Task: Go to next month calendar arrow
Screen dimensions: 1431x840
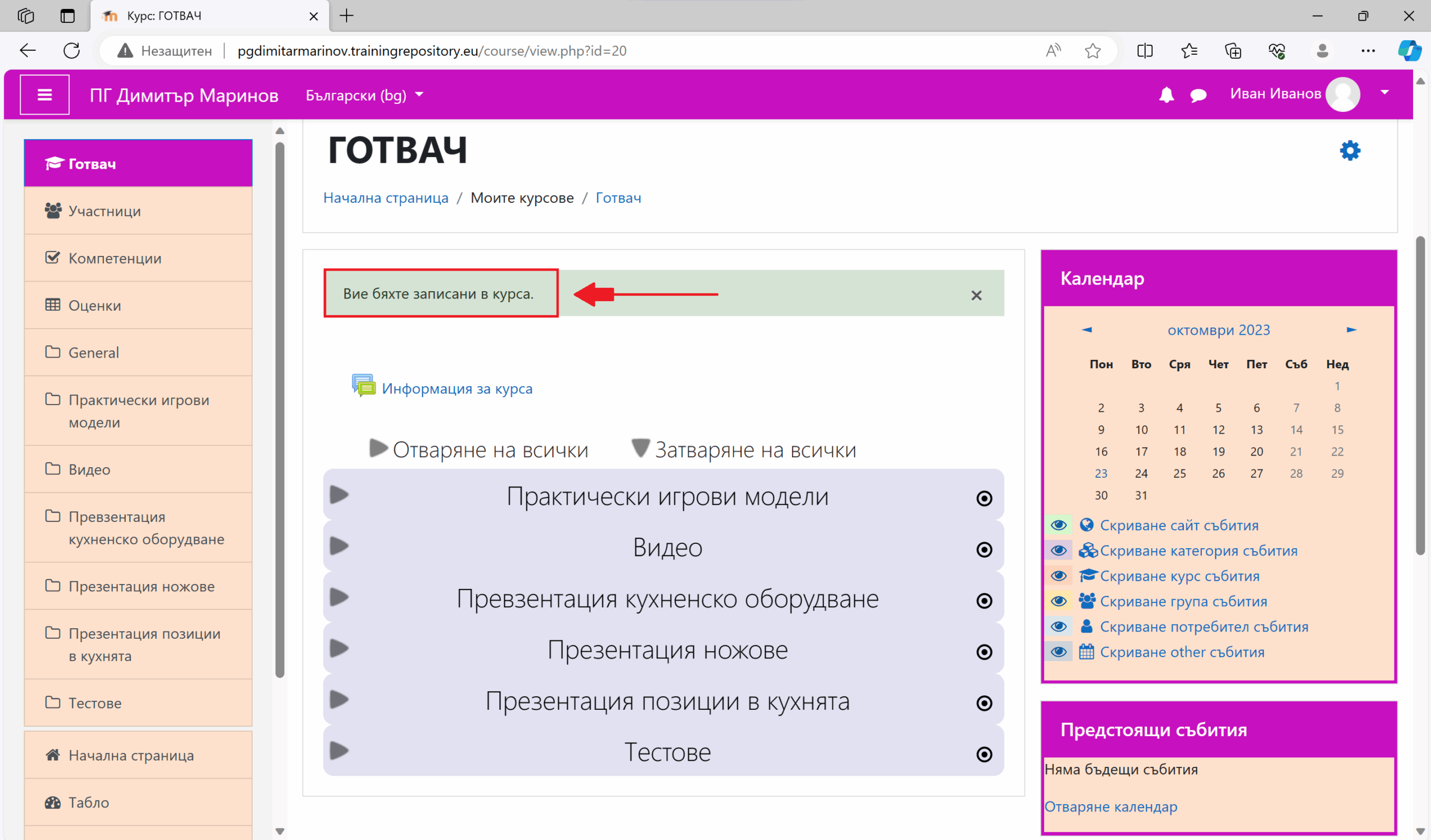Action: click(x=1351, y=330)
